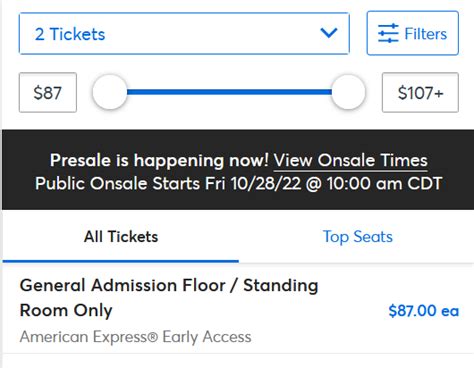Click the Public Onsale Starts date text
Image resolution: width=474 pixels, height=368 pixels.
(x=239, y=183)
